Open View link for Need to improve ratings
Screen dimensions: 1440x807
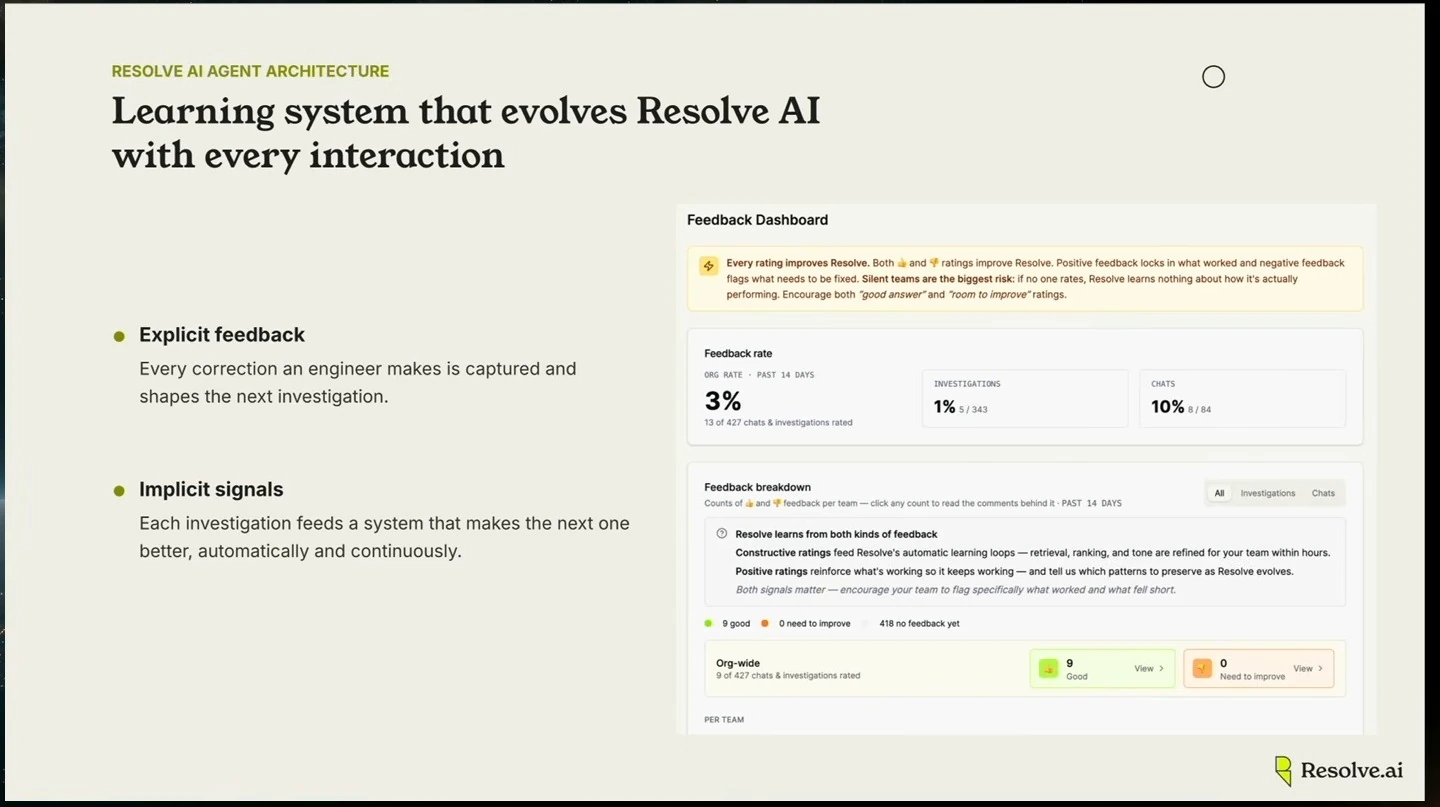point(1308,668)
